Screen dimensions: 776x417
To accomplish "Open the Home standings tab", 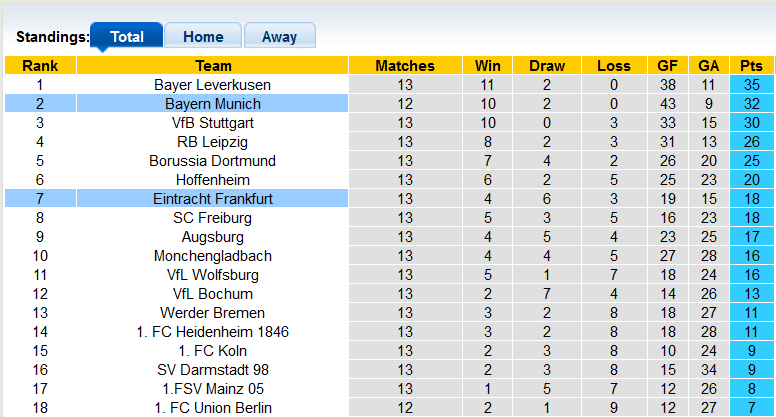I will [203, 37].
